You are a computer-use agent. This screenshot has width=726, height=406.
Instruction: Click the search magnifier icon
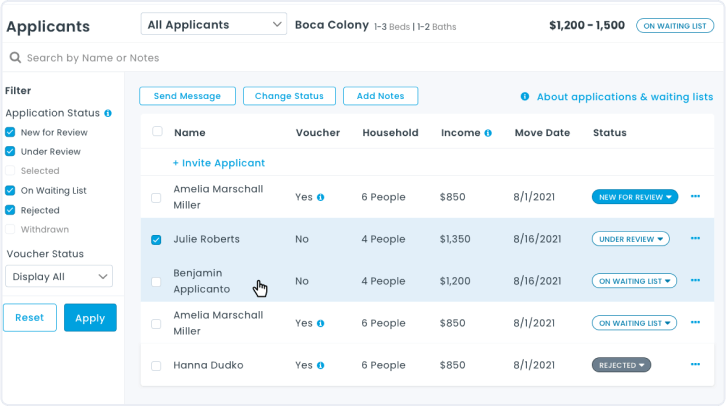tap(15, 58)
